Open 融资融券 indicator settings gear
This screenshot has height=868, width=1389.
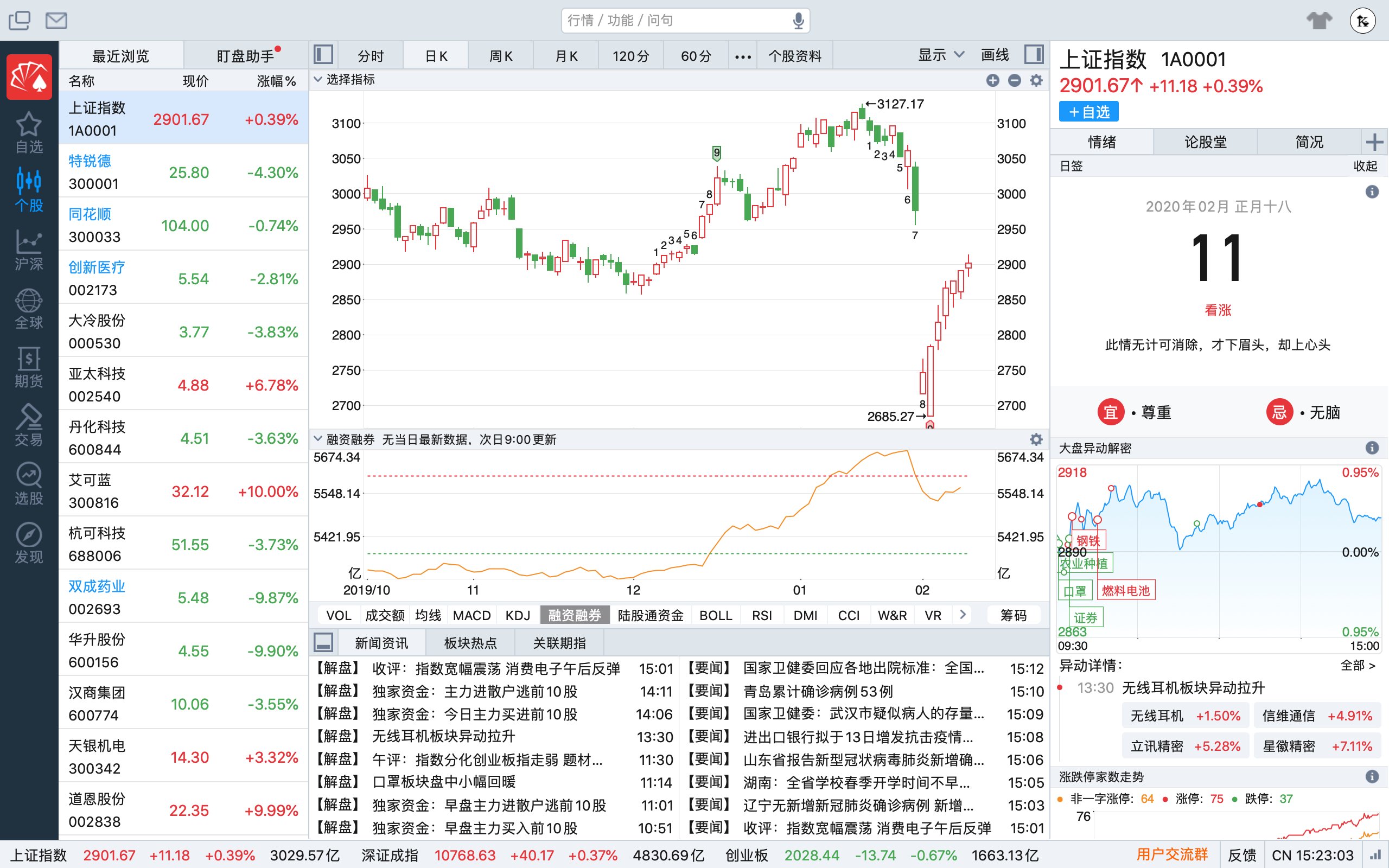pos(1036,439)
